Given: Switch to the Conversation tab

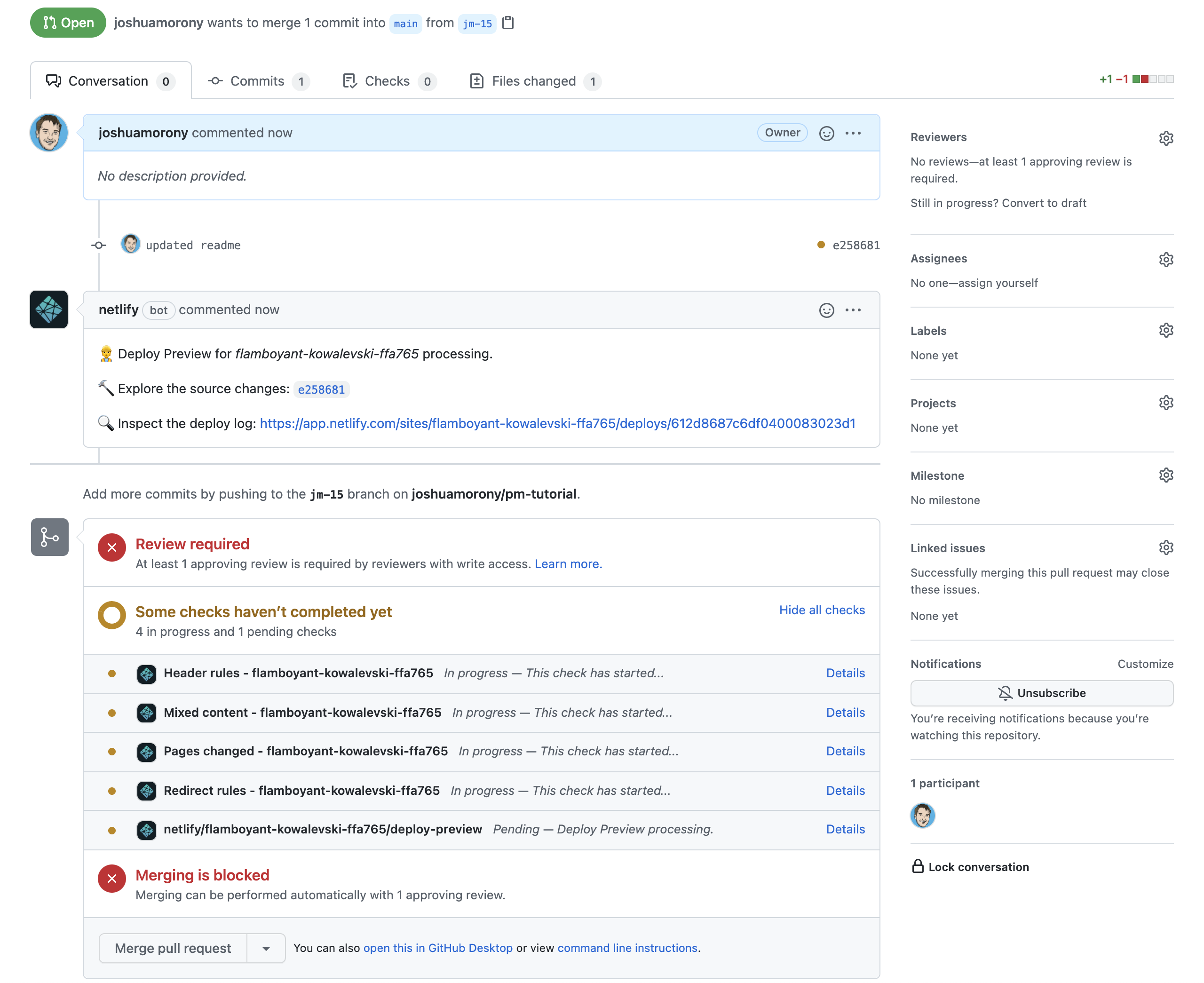Looking at the screenshot, I should [111, 81].
